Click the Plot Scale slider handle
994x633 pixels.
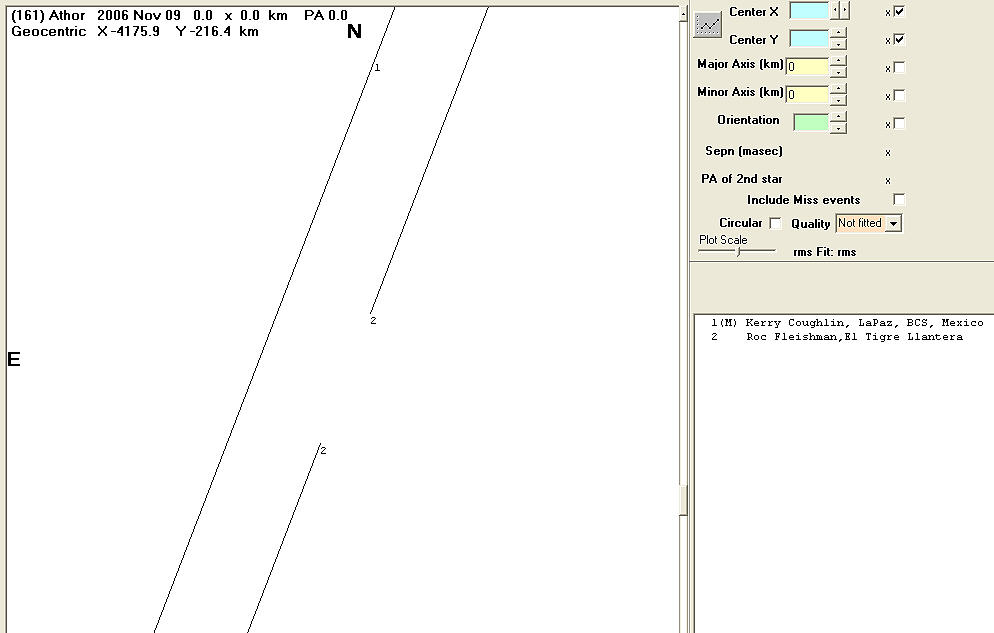pos(739,252)
